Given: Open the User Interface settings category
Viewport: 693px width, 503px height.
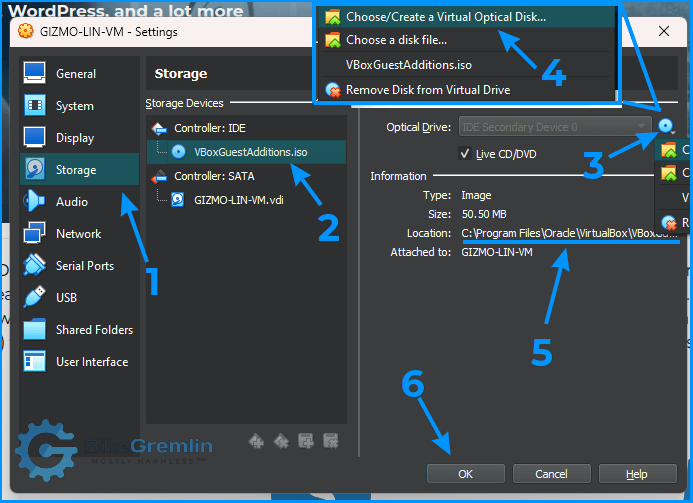Looking at the screenshot, I should 80,362.
